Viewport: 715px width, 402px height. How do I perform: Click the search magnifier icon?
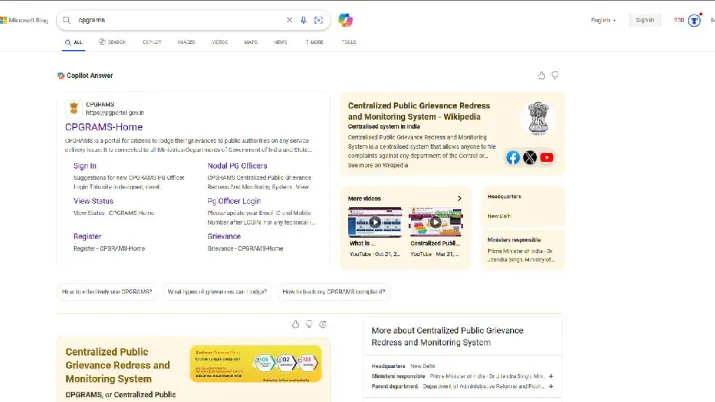coord(67,20)
